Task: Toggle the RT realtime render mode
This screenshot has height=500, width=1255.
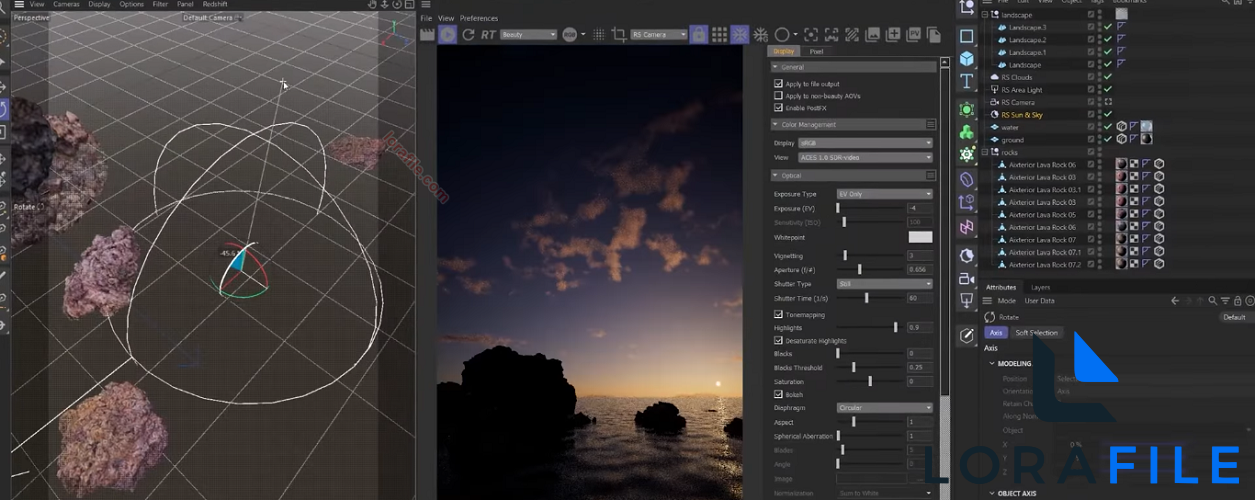Action: coord(488,35)
